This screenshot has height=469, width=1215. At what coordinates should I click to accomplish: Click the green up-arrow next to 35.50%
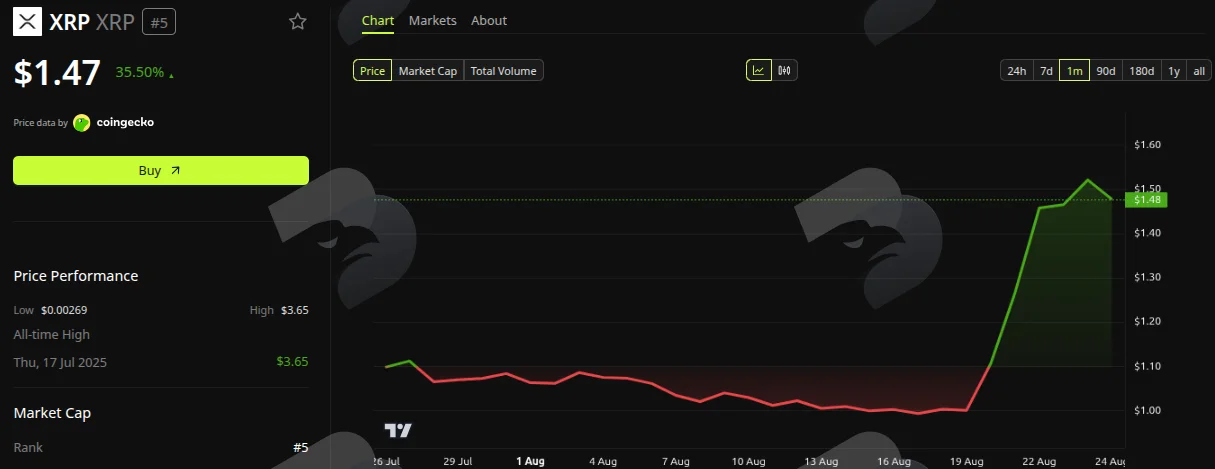[x=171, y=75]
